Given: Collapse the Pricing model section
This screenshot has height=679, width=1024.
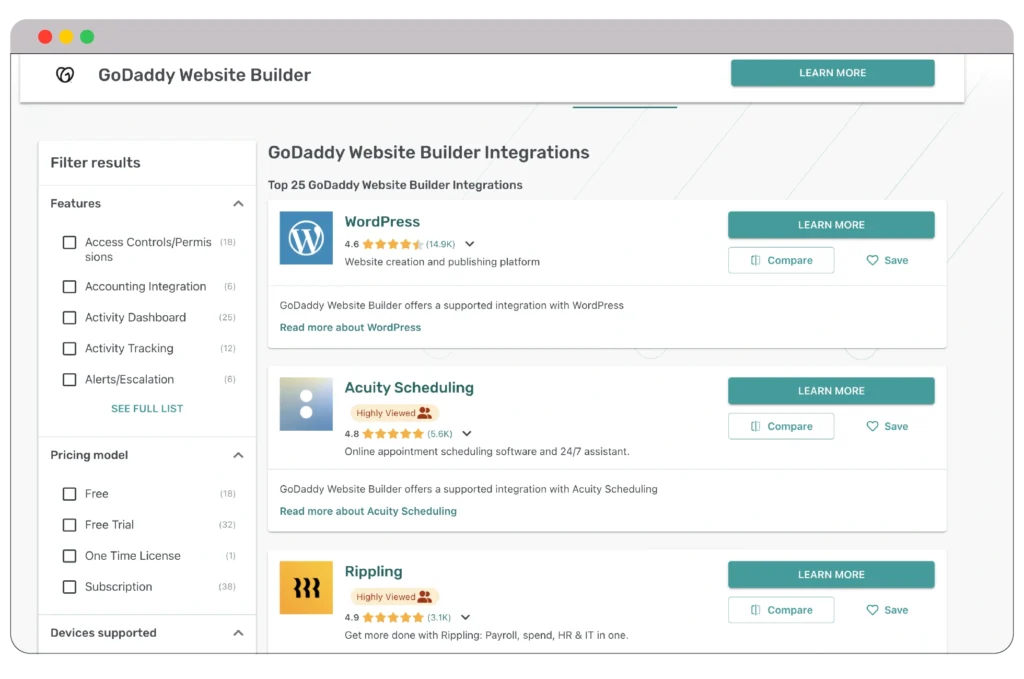Looking at the screenshot, I should (237, 455).
